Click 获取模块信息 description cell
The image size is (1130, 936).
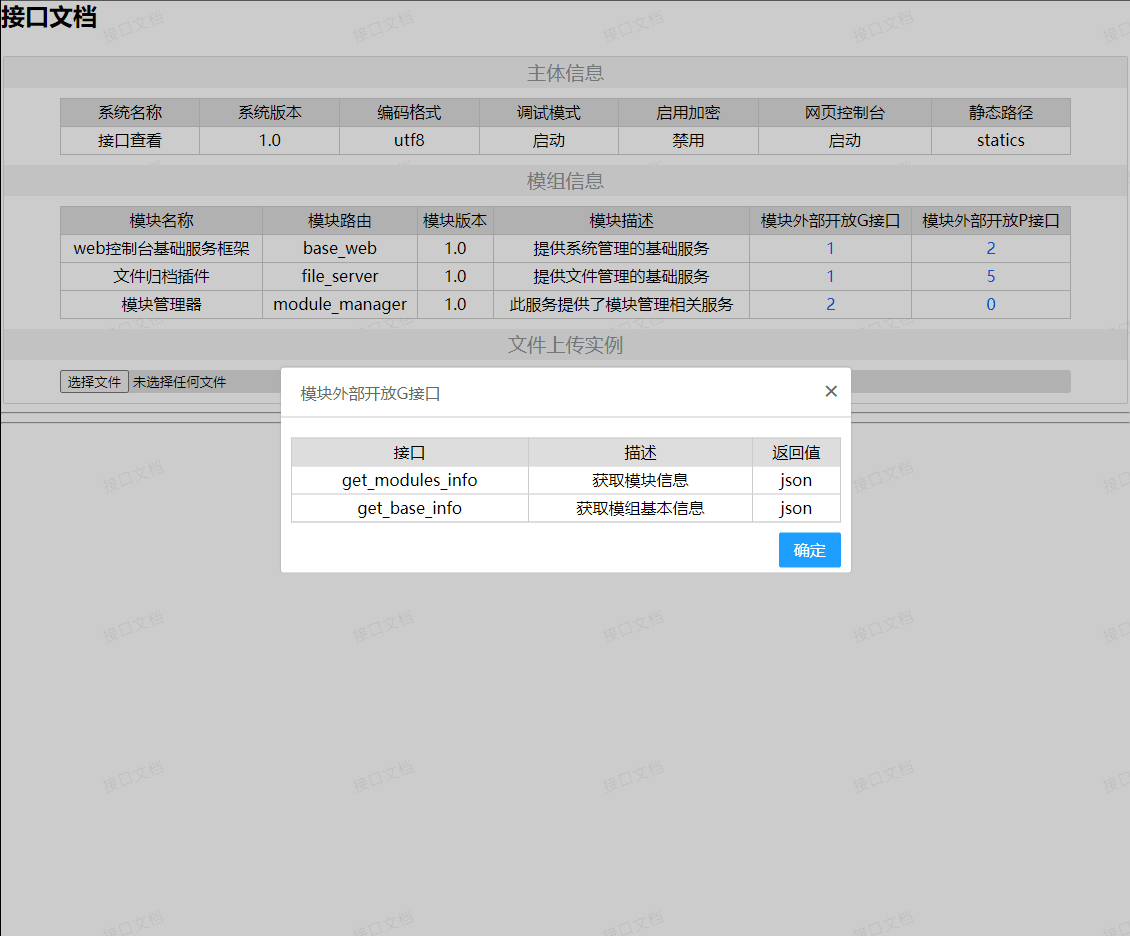[x=640, y=481]
